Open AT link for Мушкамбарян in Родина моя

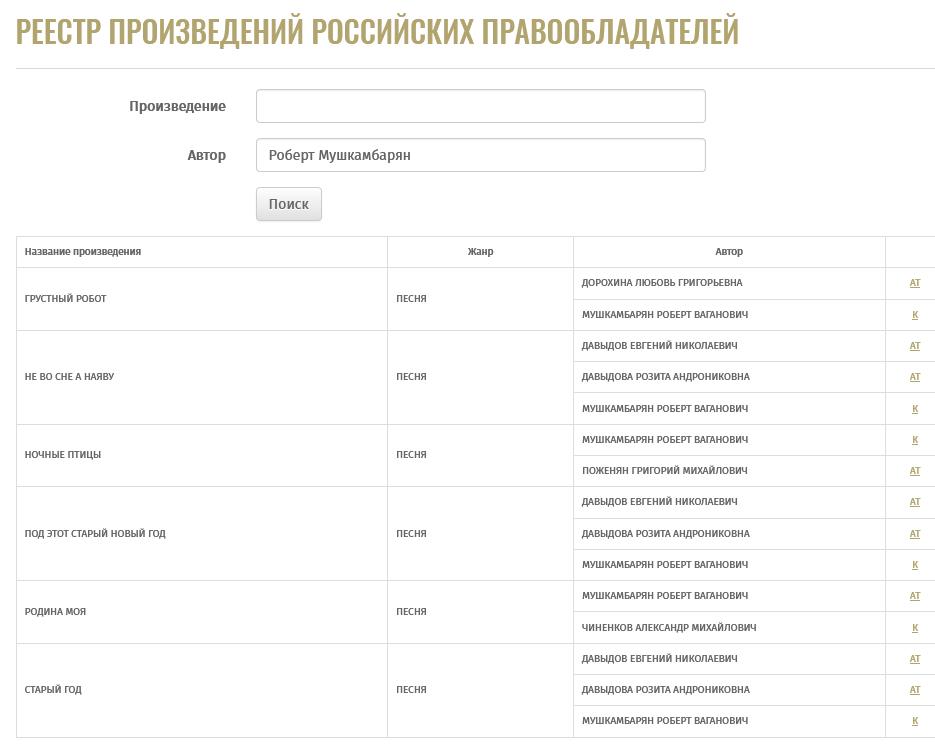pyautogui.click(x=915, y=596)
